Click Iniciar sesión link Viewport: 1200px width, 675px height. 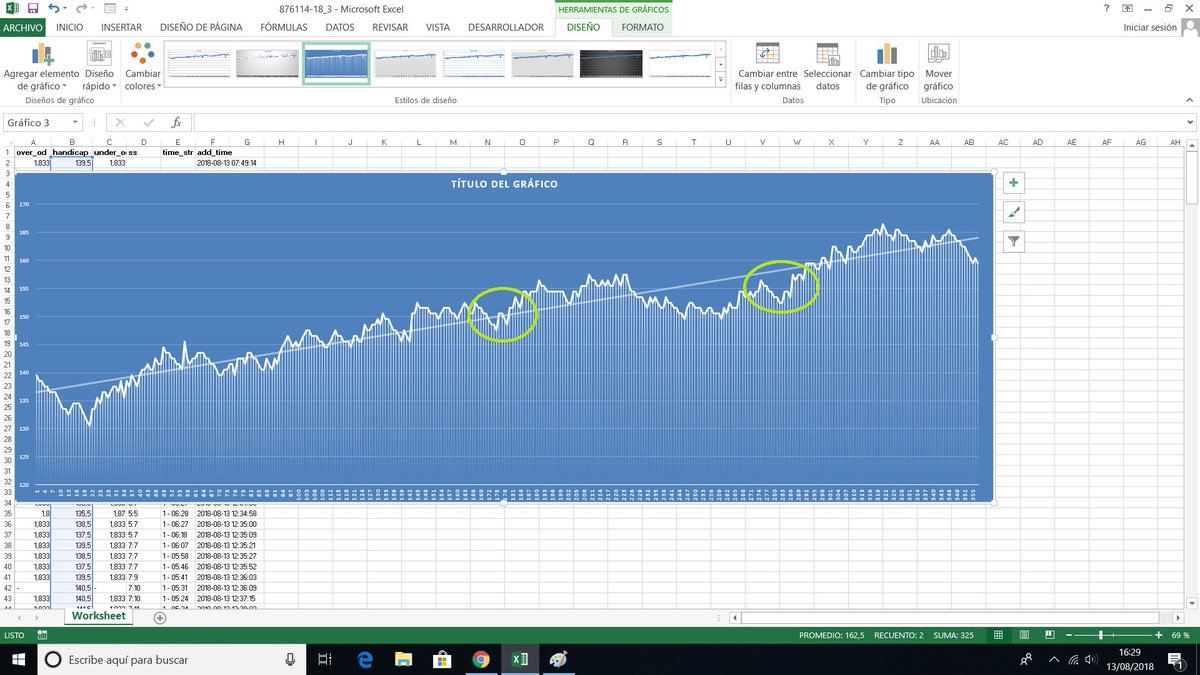[1150, 28]
